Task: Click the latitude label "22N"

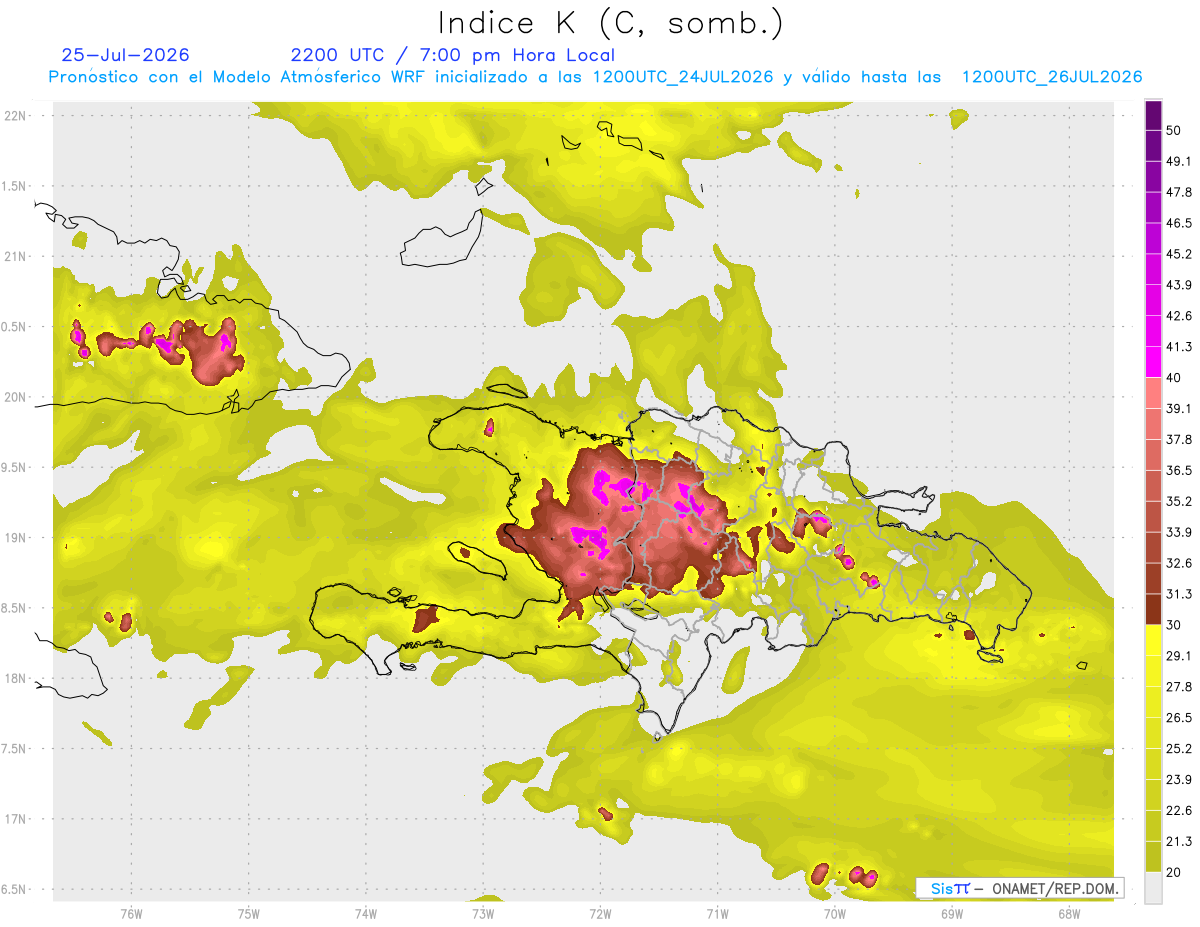Action: click(14, 115)
